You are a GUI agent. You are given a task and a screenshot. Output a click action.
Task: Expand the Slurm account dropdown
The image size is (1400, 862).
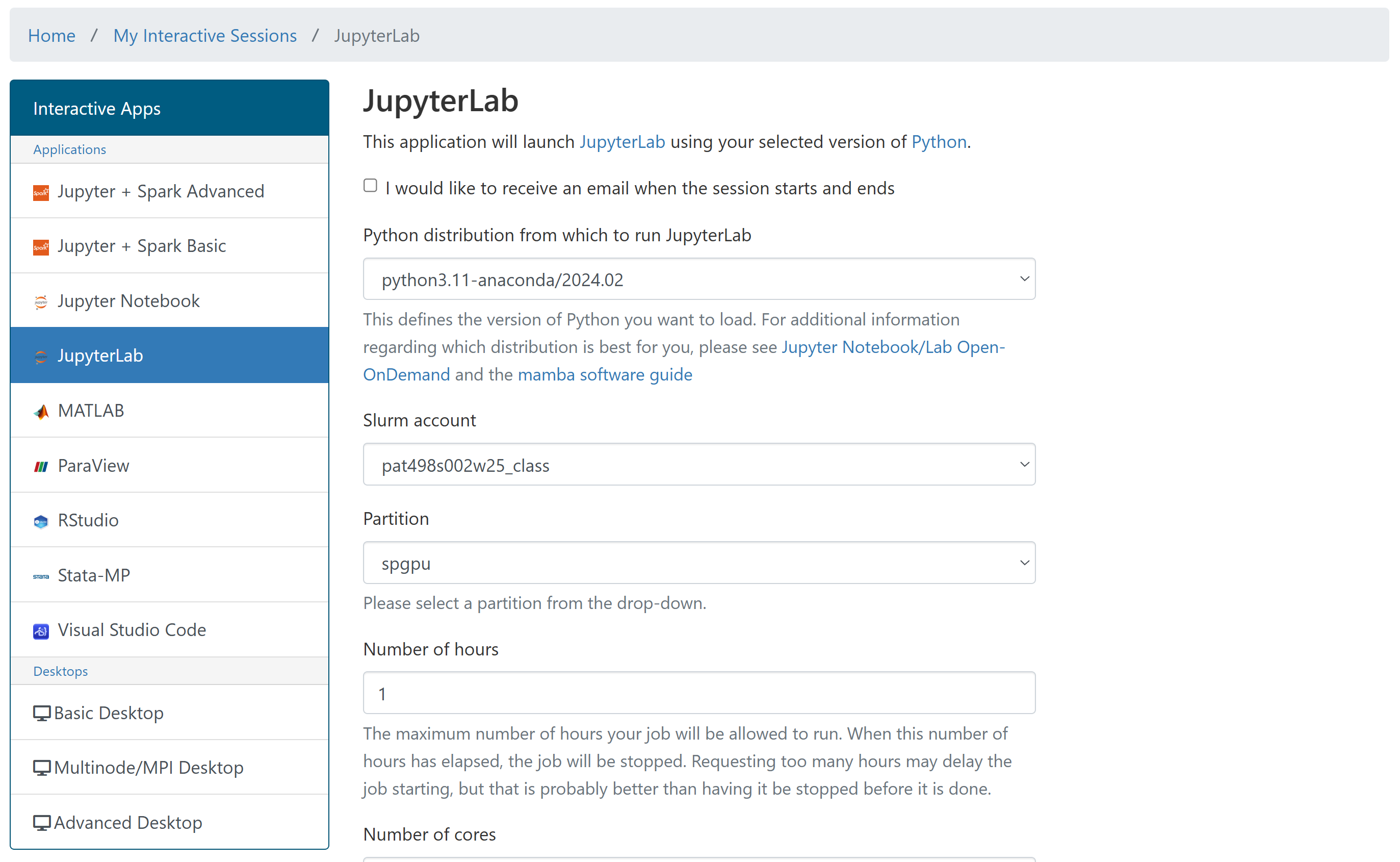698,465
